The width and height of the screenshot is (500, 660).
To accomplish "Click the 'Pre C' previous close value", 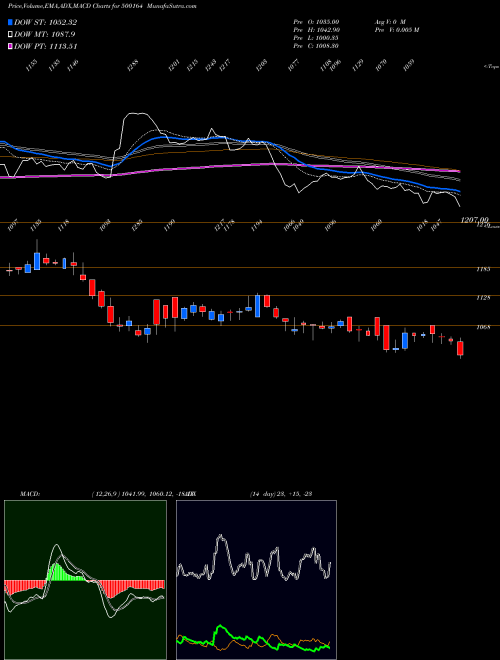I will click(x=316, y=45).
